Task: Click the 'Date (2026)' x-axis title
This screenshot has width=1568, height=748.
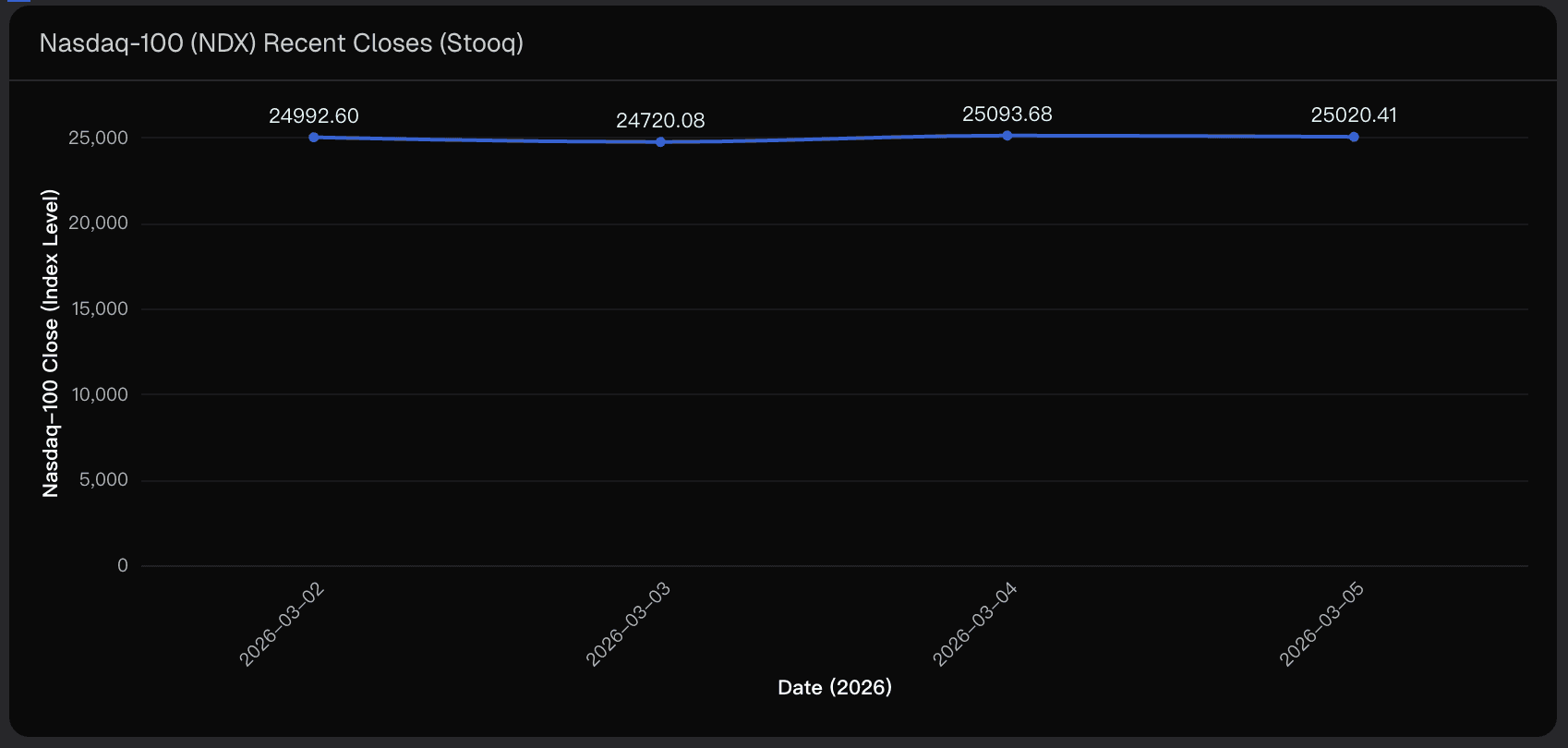Action: (835, 687)
